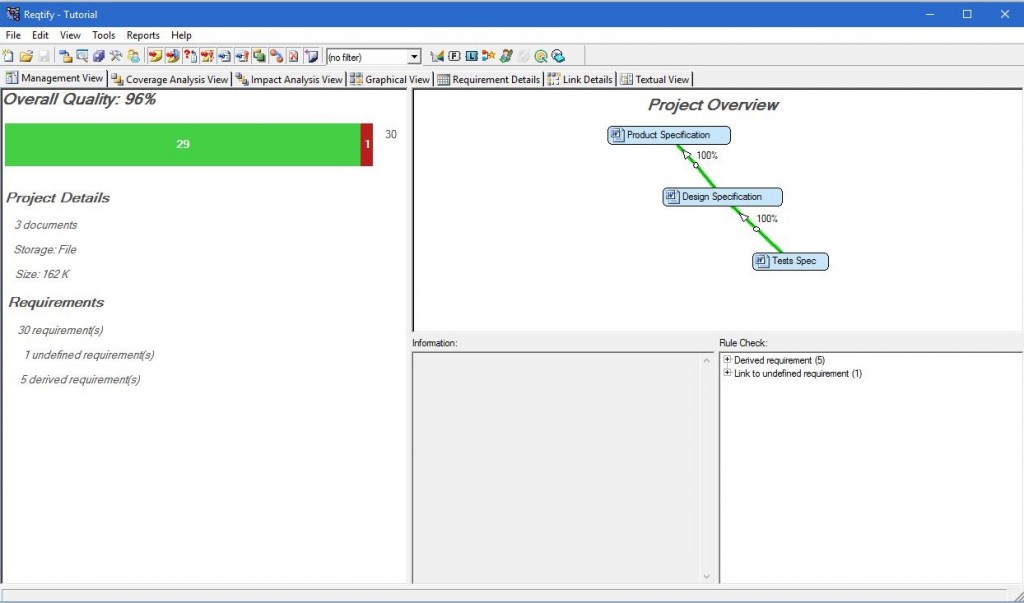Open the filter dropdown arrow
The height and width of the screenshot is (603, 1024).
[x=414, y=57]
